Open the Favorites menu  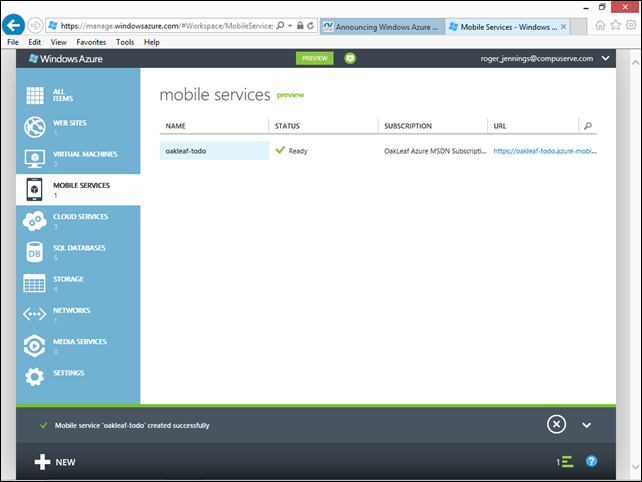[x=91, y=42]
